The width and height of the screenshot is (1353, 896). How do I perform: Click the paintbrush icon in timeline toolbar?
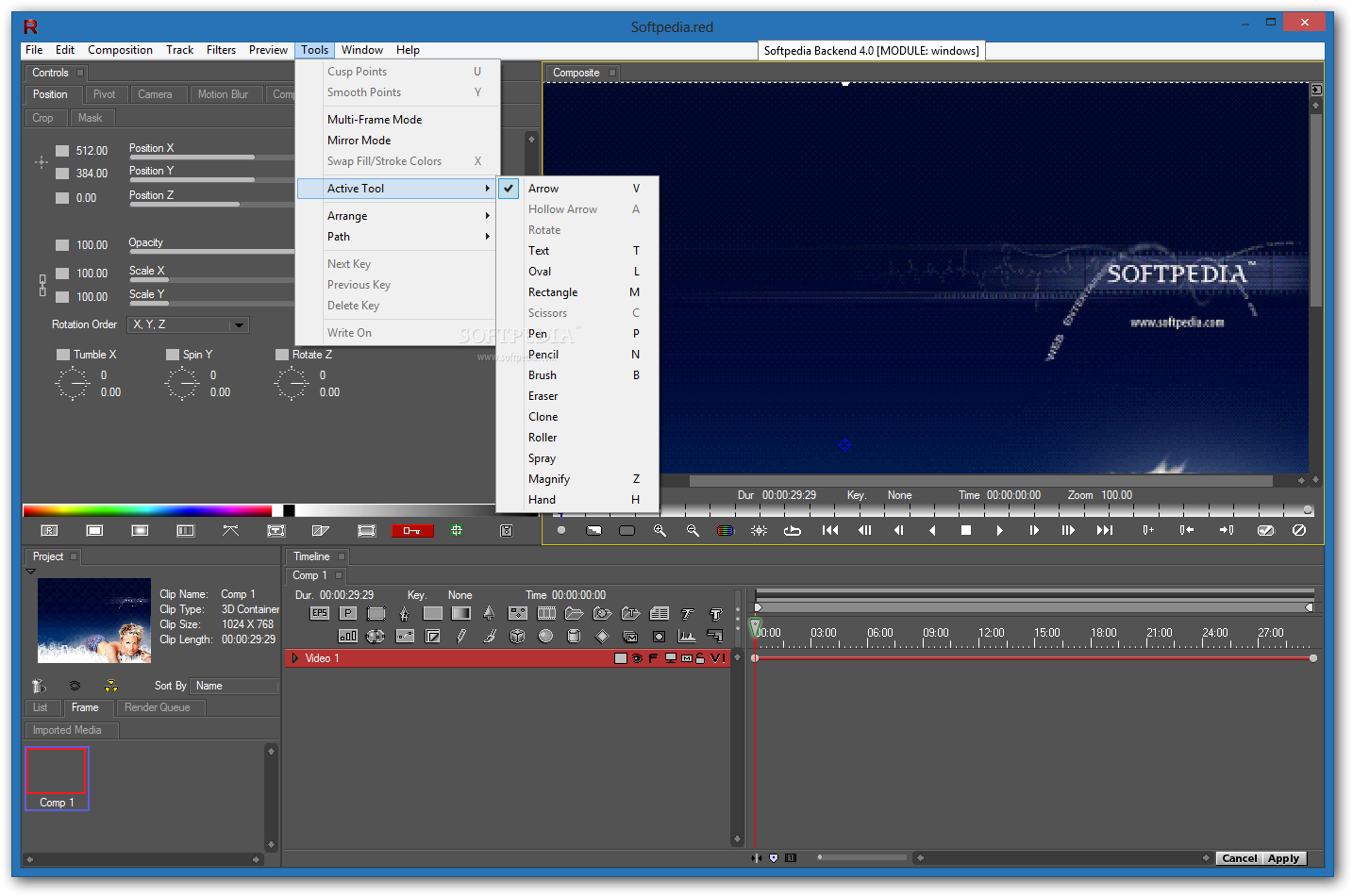[x=489, y=636]
